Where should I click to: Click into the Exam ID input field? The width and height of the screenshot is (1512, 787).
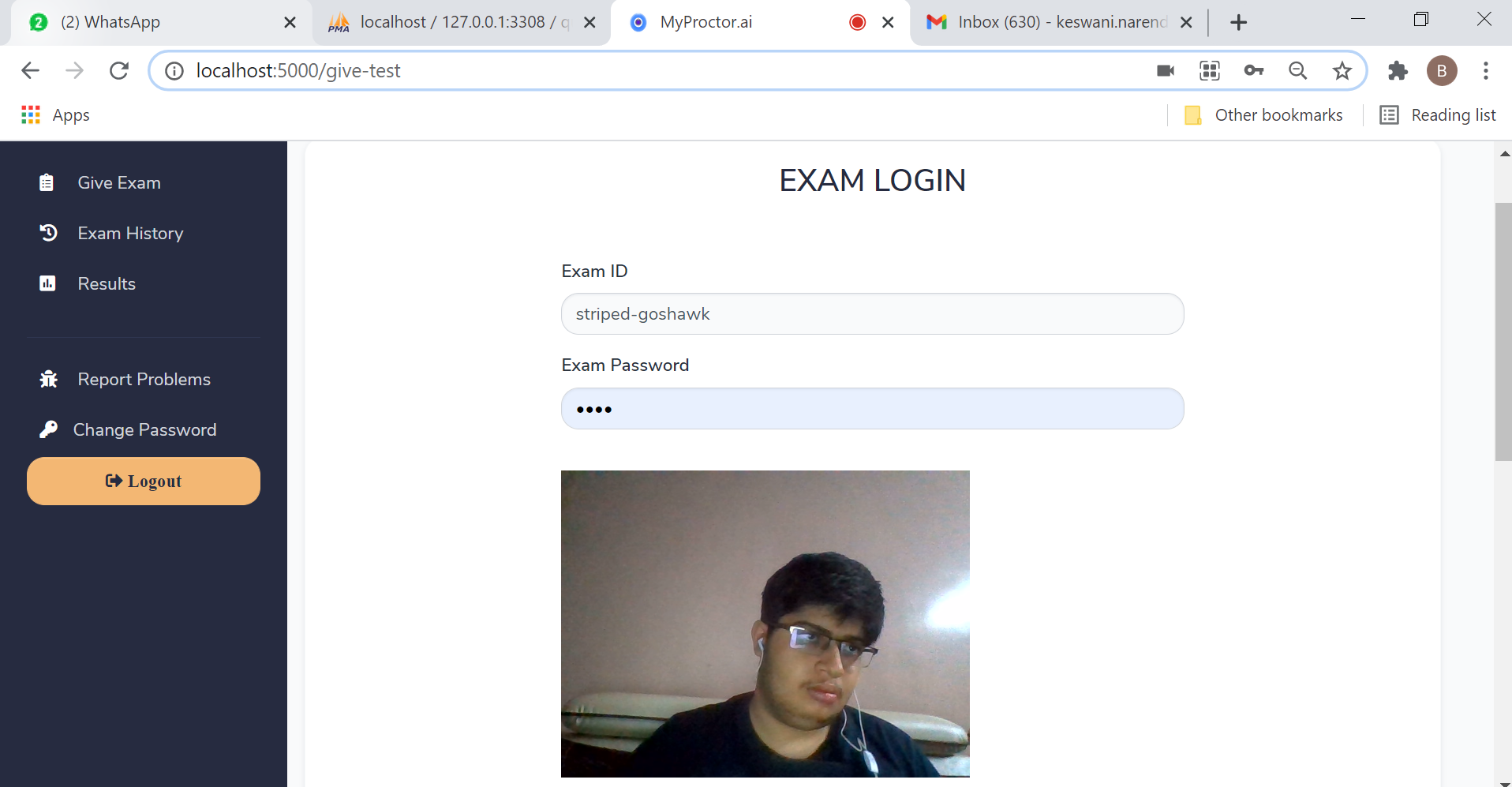pos(872,314)
